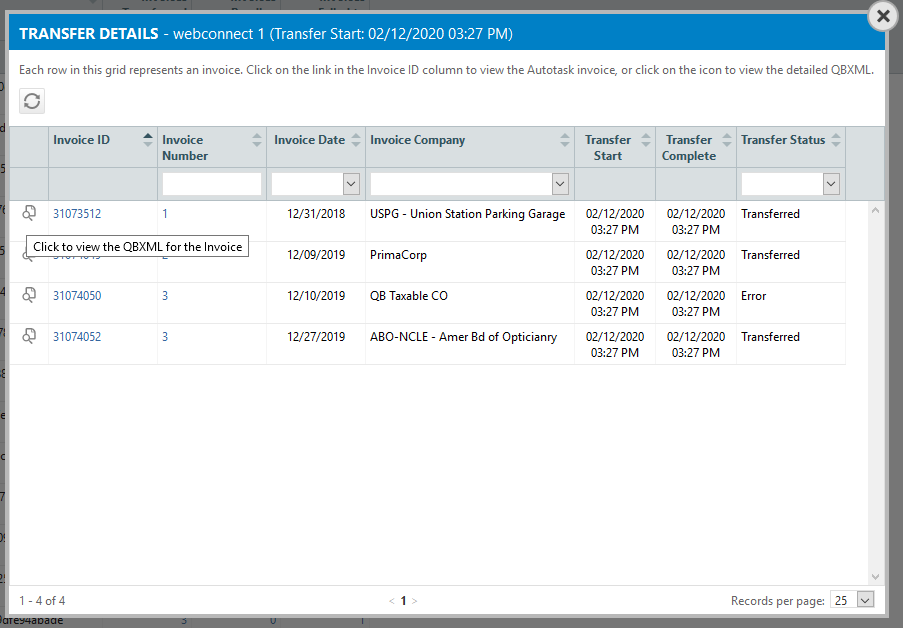903x628 pixels.
Task: Click the Invoice Company column header
Action: 417,140
